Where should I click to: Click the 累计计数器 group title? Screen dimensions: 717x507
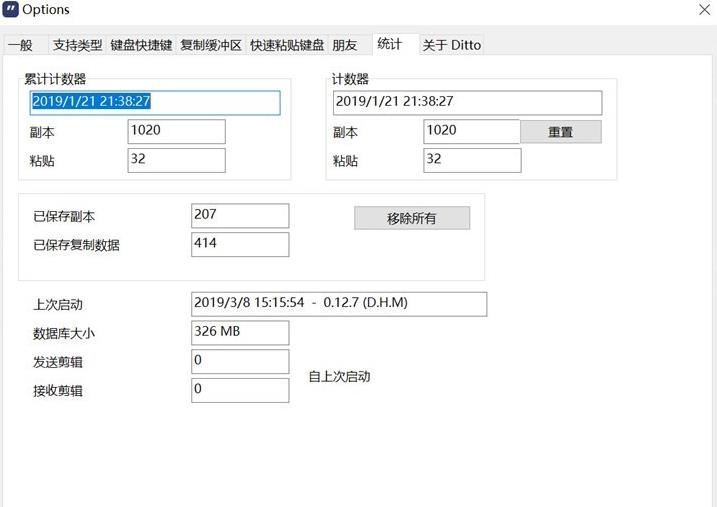click(x=55, y=79)
